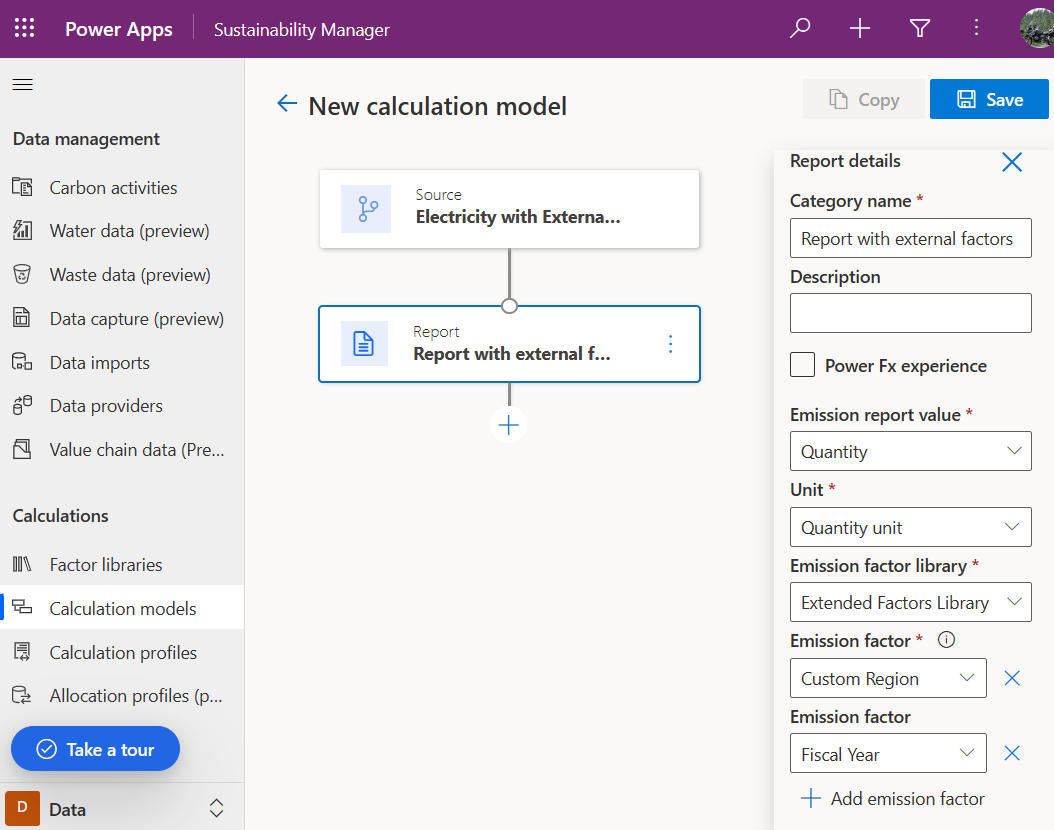Open the Report node three-dot menu
This screenshot has width=1054, height=830.
[x=670, y=343]
